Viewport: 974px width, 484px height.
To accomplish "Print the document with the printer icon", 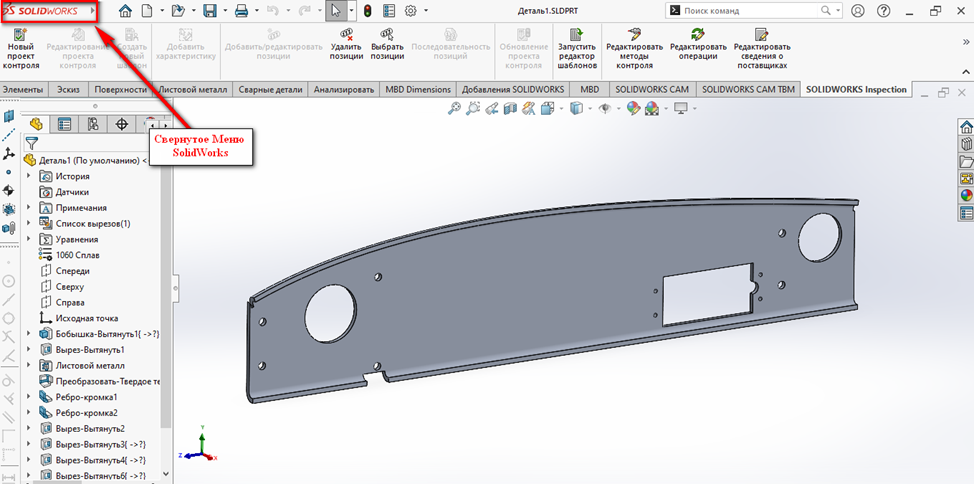I will tap(242, 11).
